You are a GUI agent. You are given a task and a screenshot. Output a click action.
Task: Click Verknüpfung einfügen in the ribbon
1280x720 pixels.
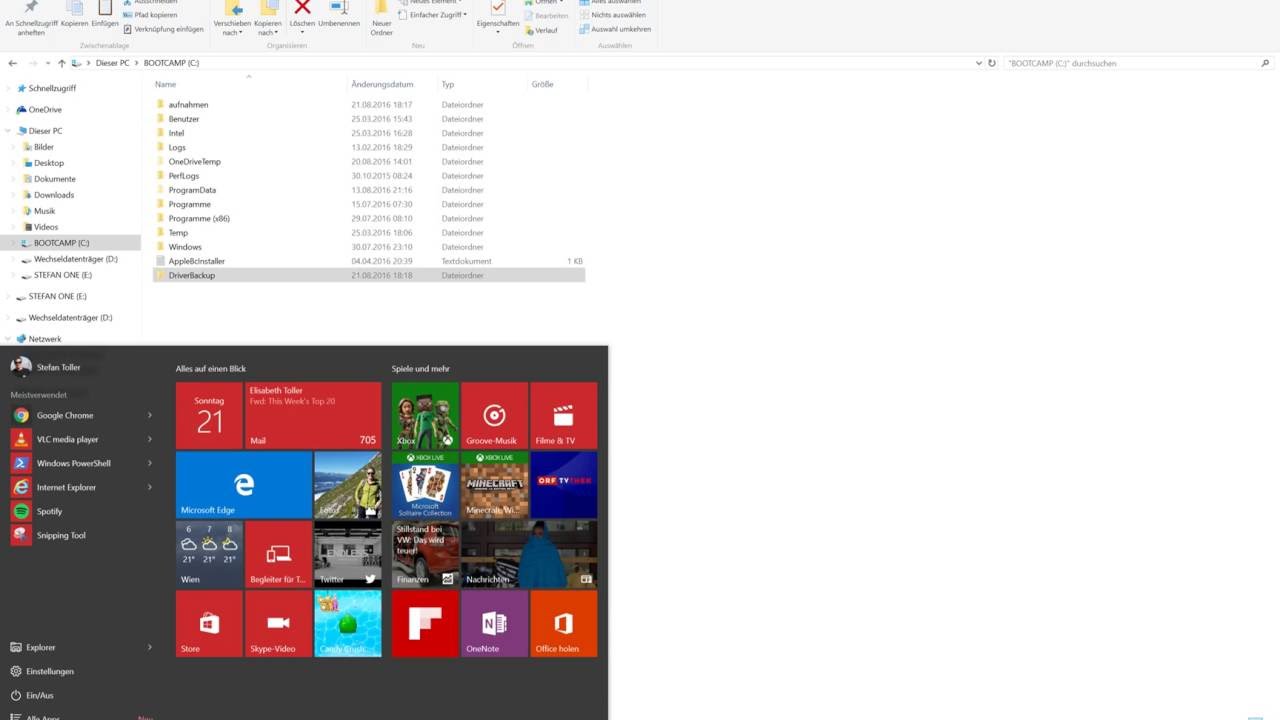click(162, 29)
